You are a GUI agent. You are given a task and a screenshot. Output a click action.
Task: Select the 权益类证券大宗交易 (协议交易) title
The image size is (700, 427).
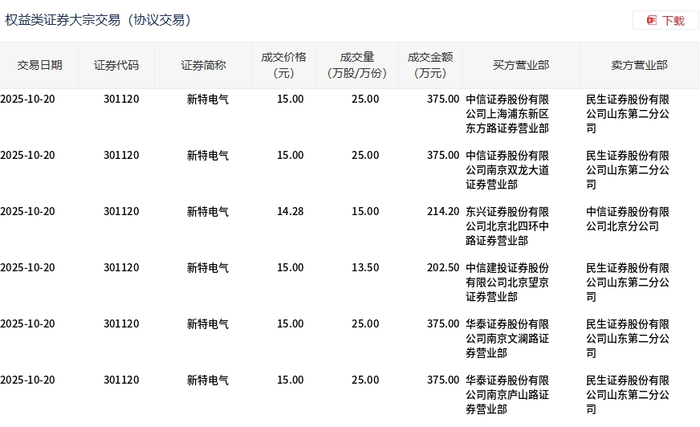point(98,20)
